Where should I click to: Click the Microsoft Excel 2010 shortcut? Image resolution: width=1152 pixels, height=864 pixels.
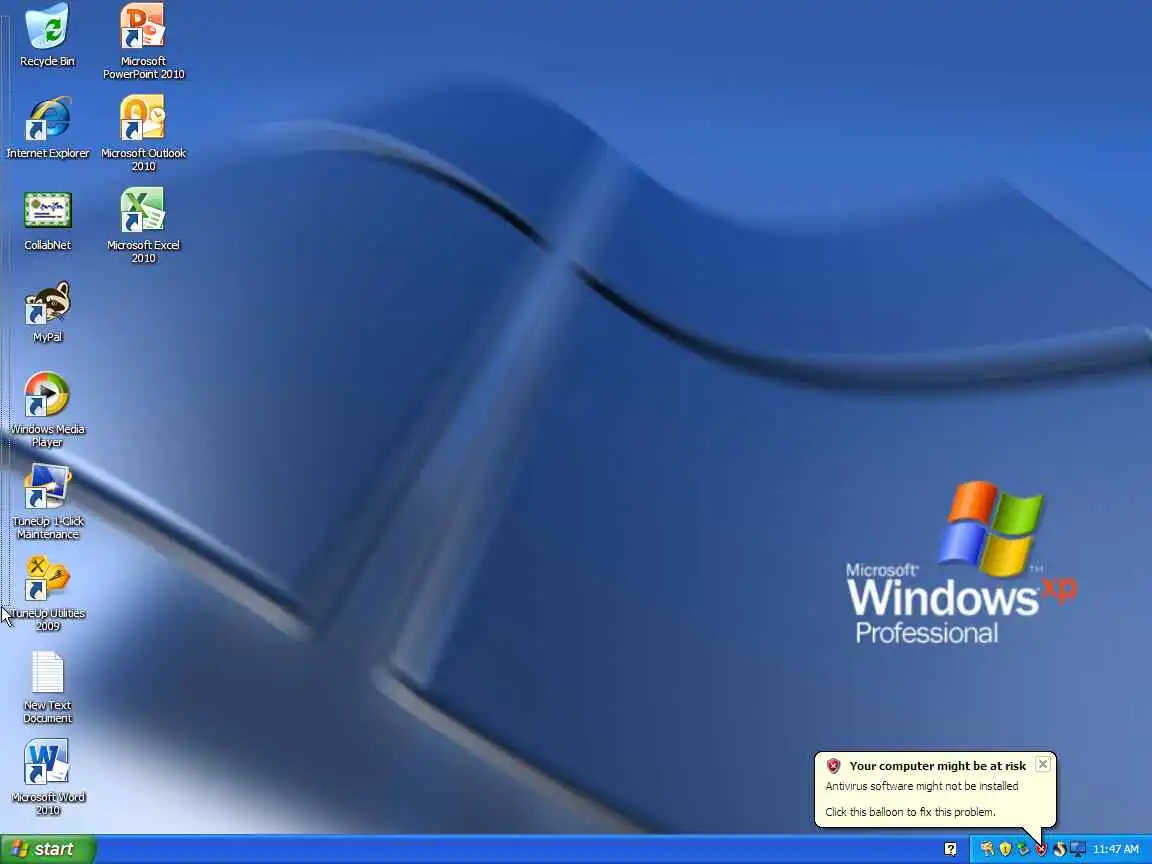coord(143,225)
